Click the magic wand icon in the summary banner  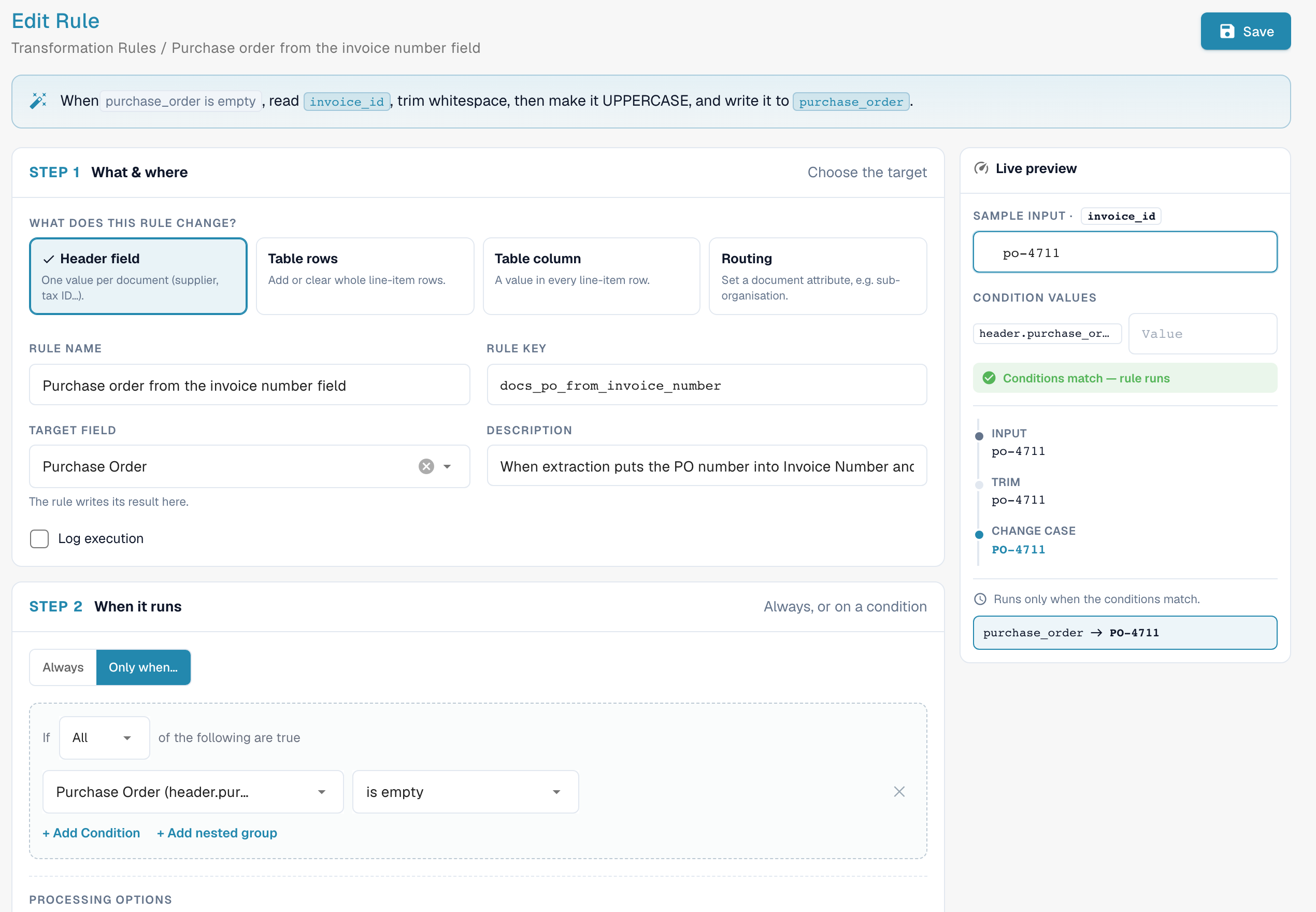[x=38, y=101]
